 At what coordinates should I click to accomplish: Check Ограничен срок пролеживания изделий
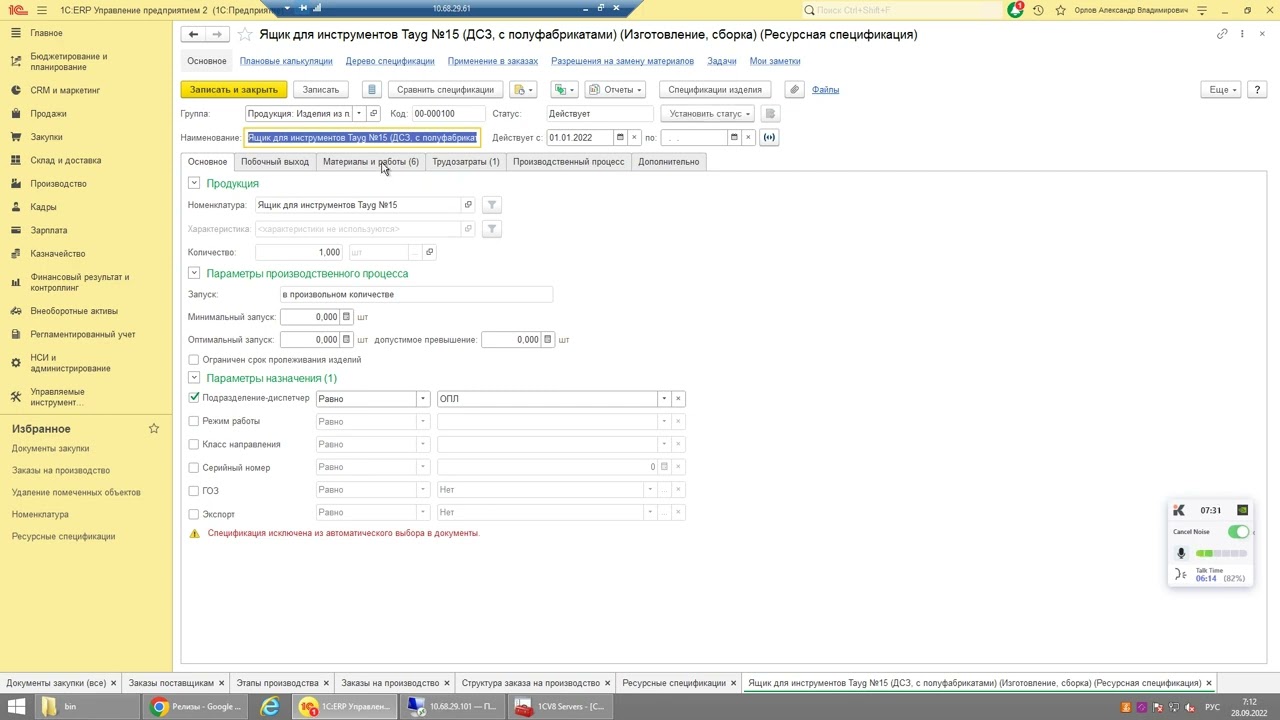point(194,360)
